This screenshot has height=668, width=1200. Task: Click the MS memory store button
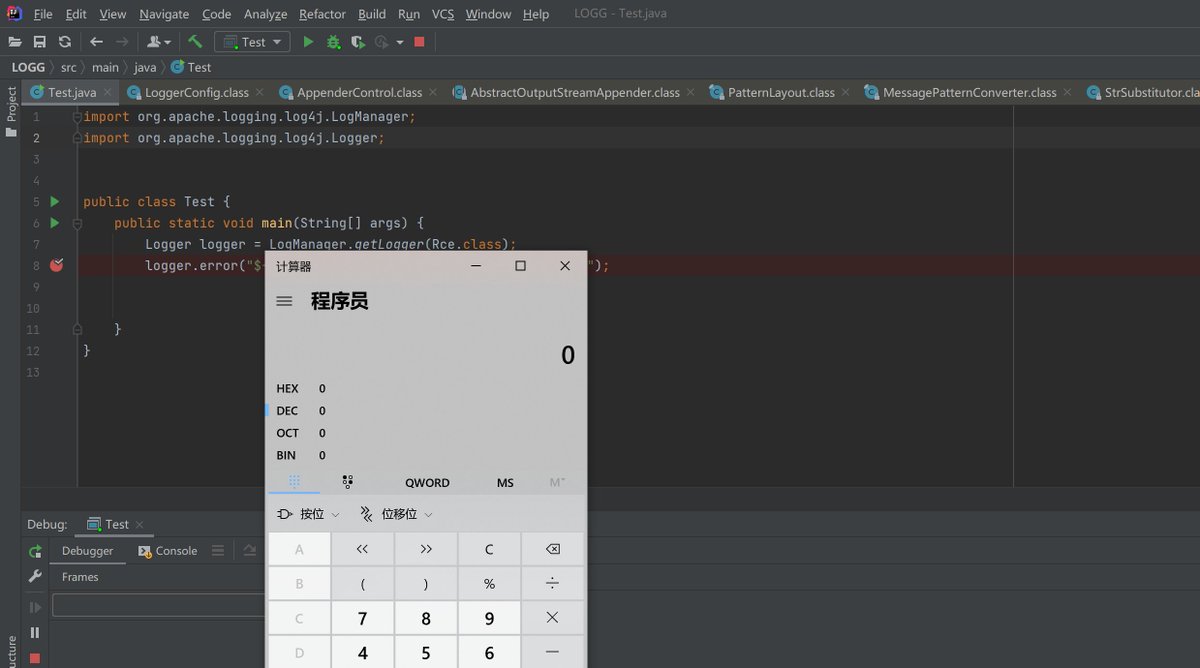click(505, 482)
